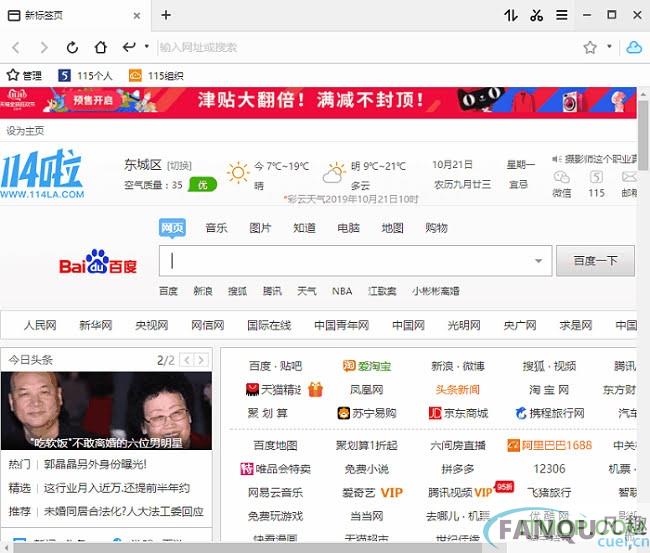Reload the page with refresh icon
Image resolution: width=650 pixels, height=553 pixels.
pyautogui.click(x=72, y=47)
